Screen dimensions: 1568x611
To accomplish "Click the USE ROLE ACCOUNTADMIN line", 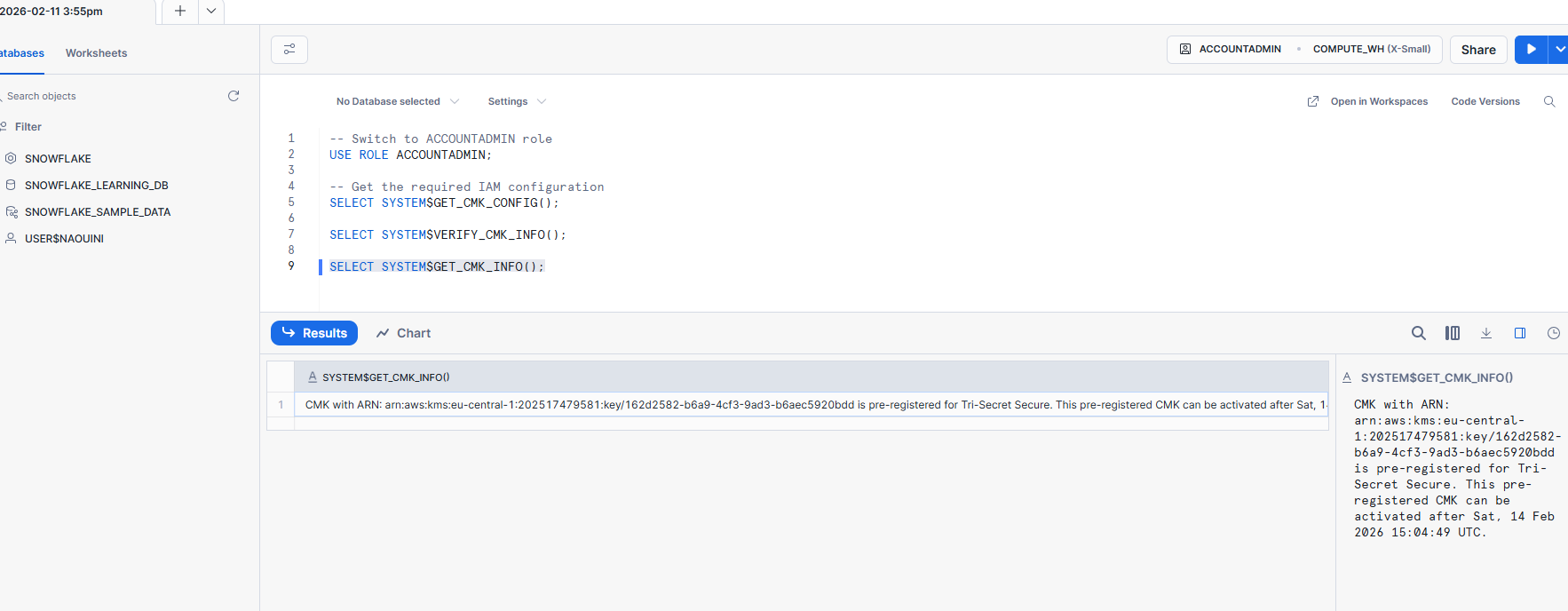I will (410, 155).
